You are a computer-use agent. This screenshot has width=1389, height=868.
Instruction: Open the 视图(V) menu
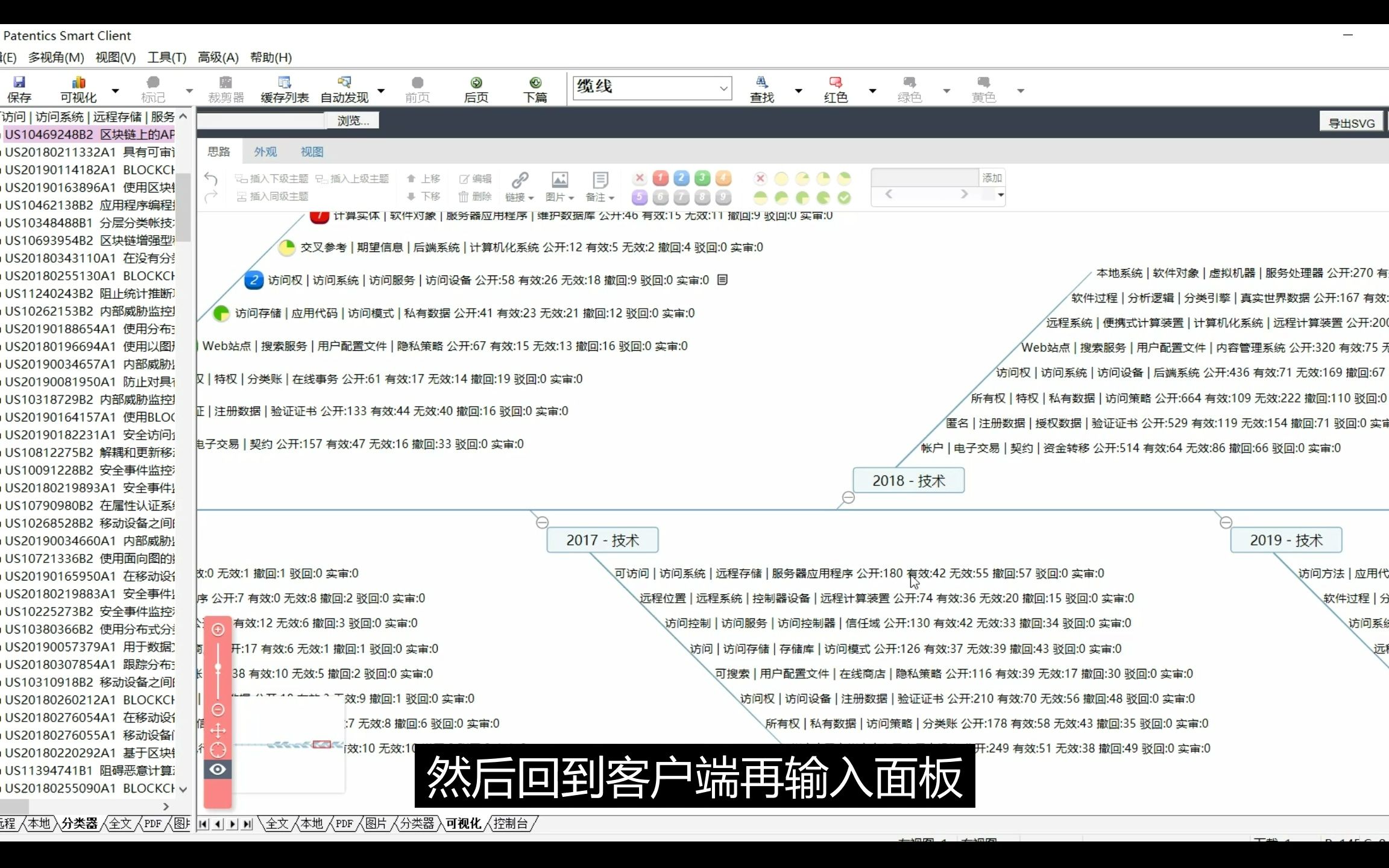116,57
